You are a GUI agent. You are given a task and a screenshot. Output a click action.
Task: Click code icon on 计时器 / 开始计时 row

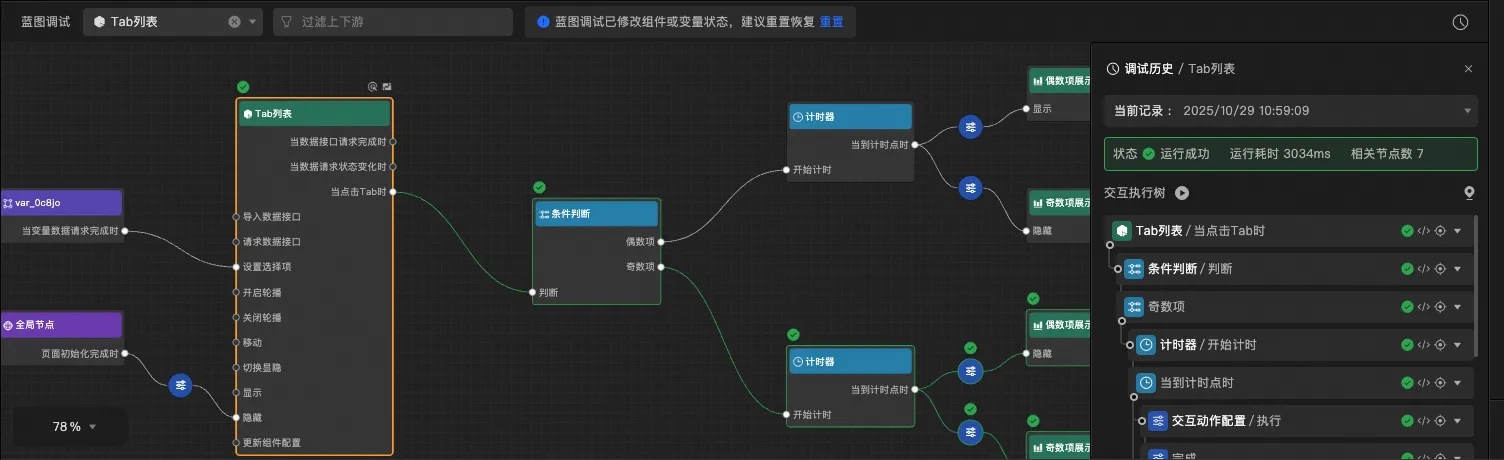click(x=1423, y=345)
